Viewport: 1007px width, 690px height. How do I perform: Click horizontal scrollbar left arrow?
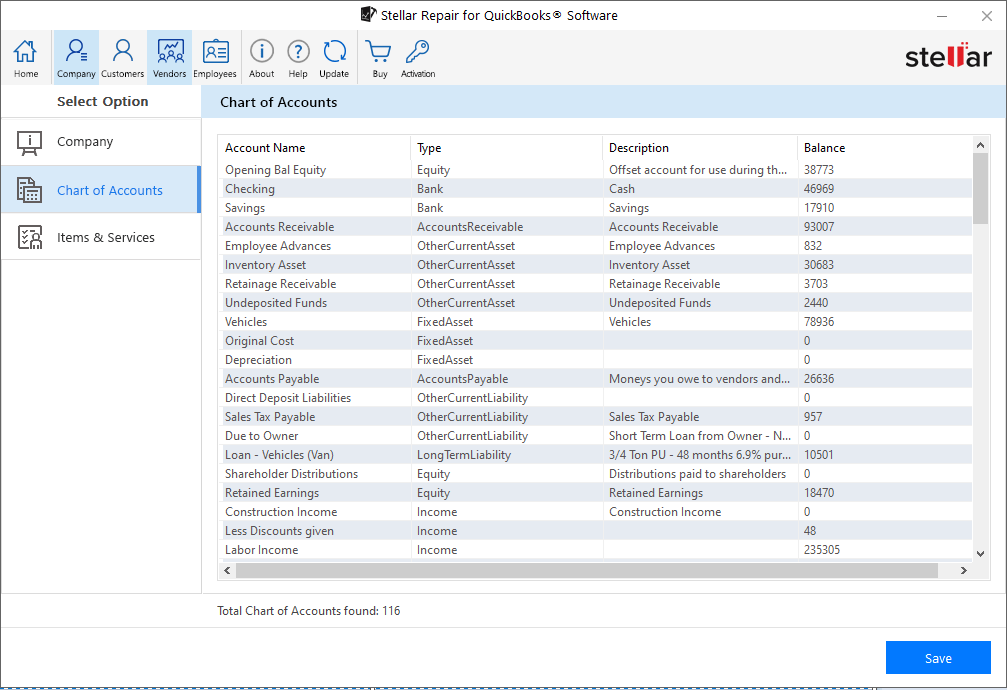[227, 570]
